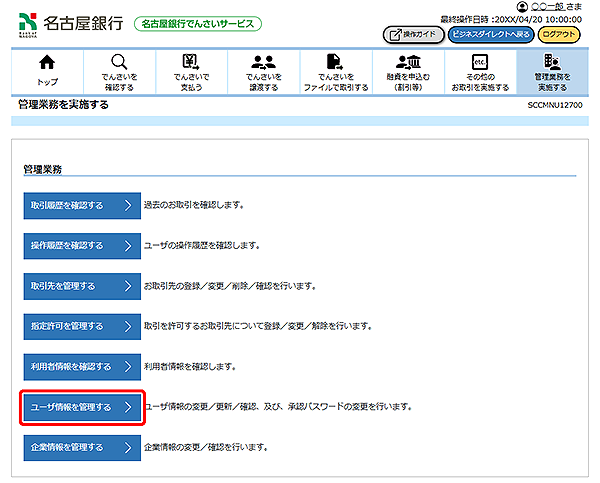Open 取引履歴を確認する menu item
Screen dimensions: 600x483
pos(79,205)
